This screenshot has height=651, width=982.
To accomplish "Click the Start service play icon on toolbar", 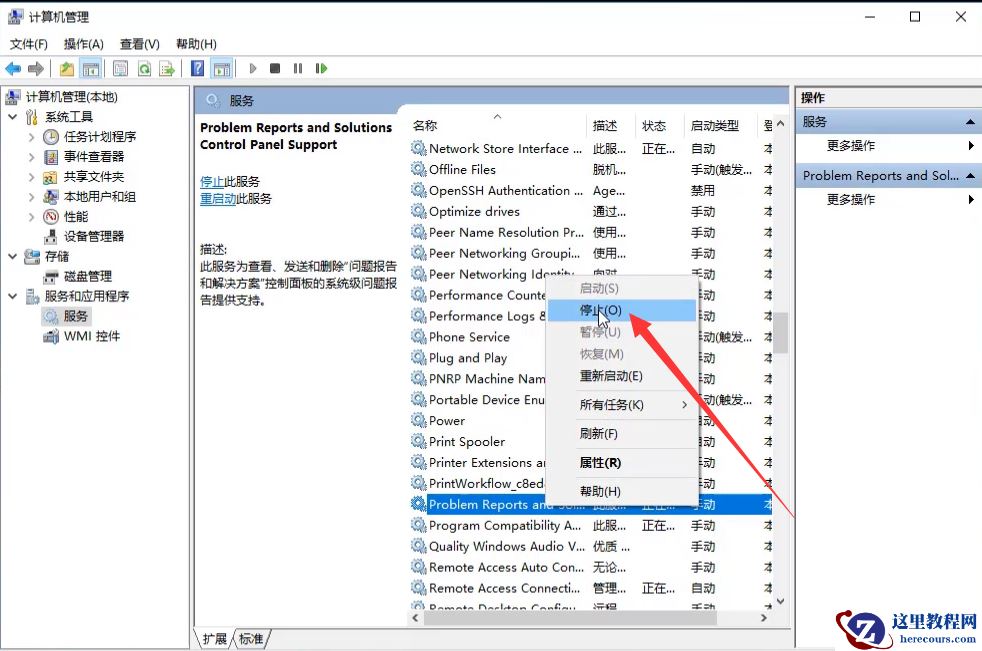I will pos(252,68).
